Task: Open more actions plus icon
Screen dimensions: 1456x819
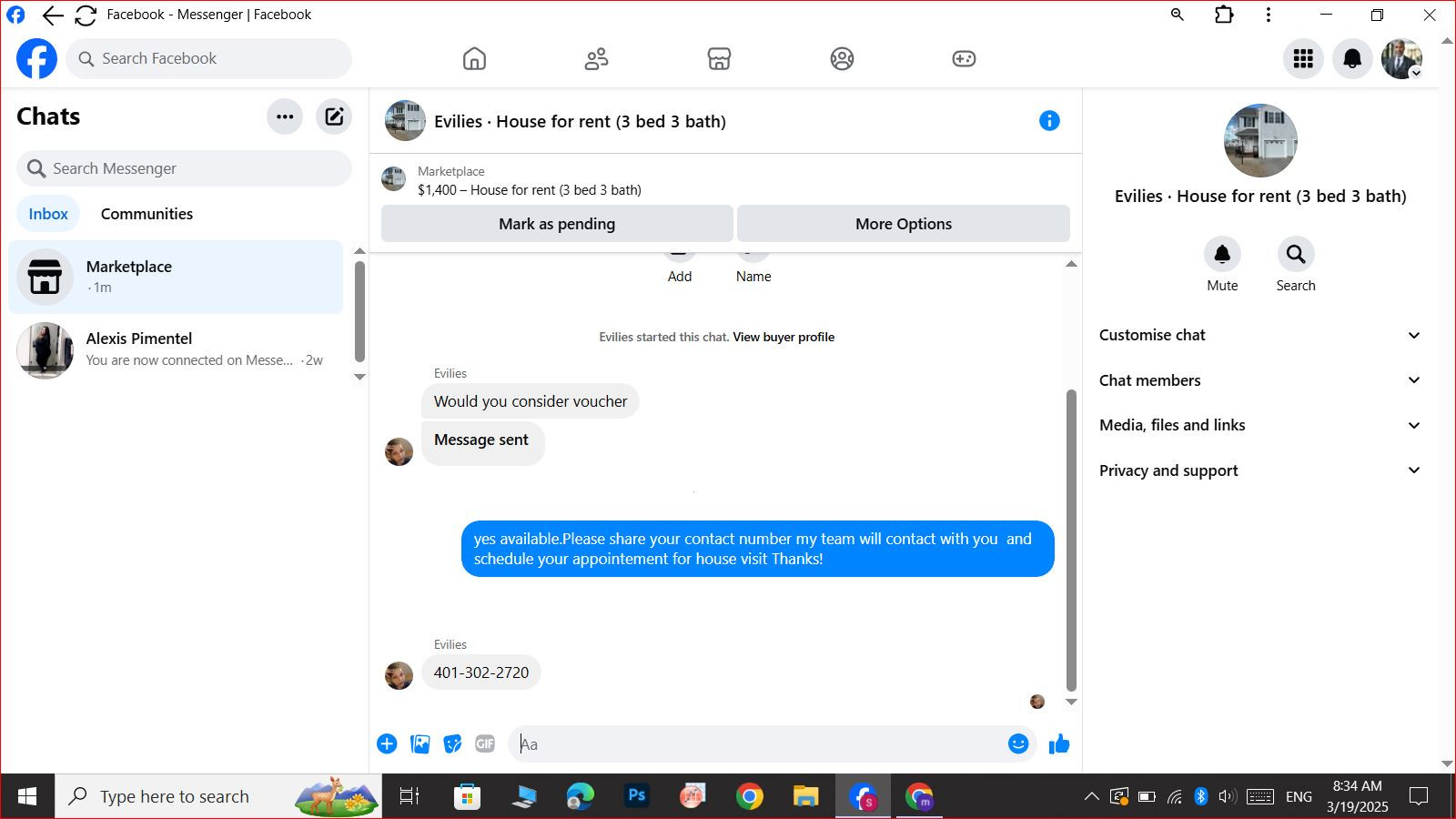Action: point(387,744)
